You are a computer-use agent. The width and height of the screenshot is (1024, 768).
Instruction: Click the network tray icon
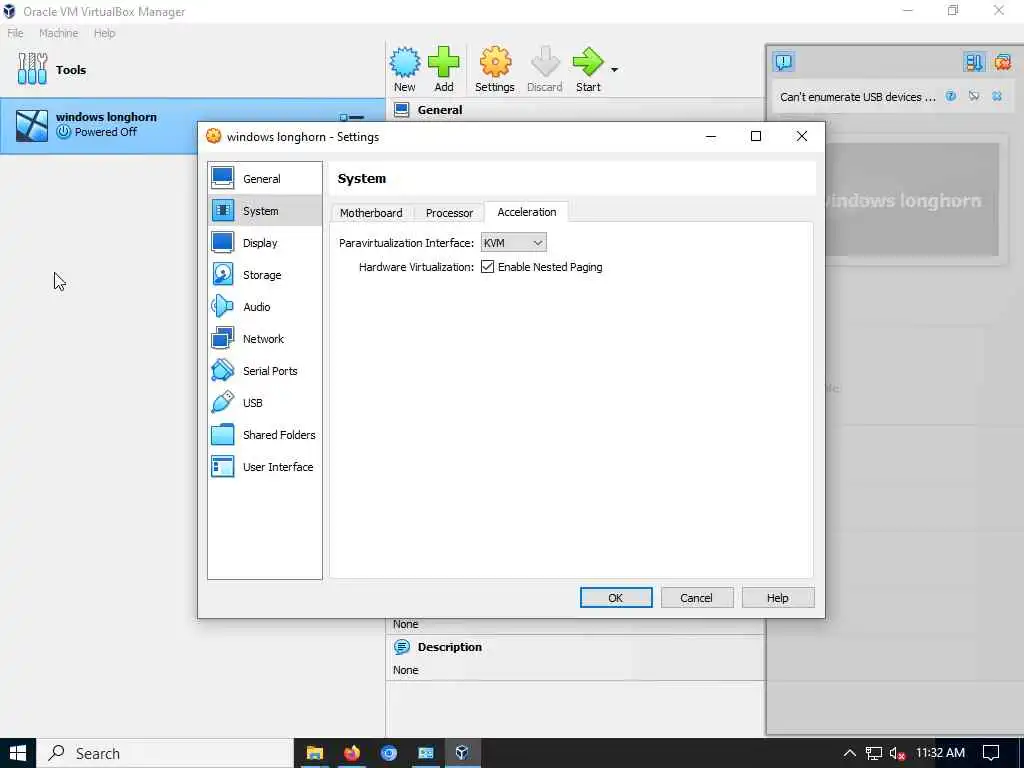tap(874, 754)
